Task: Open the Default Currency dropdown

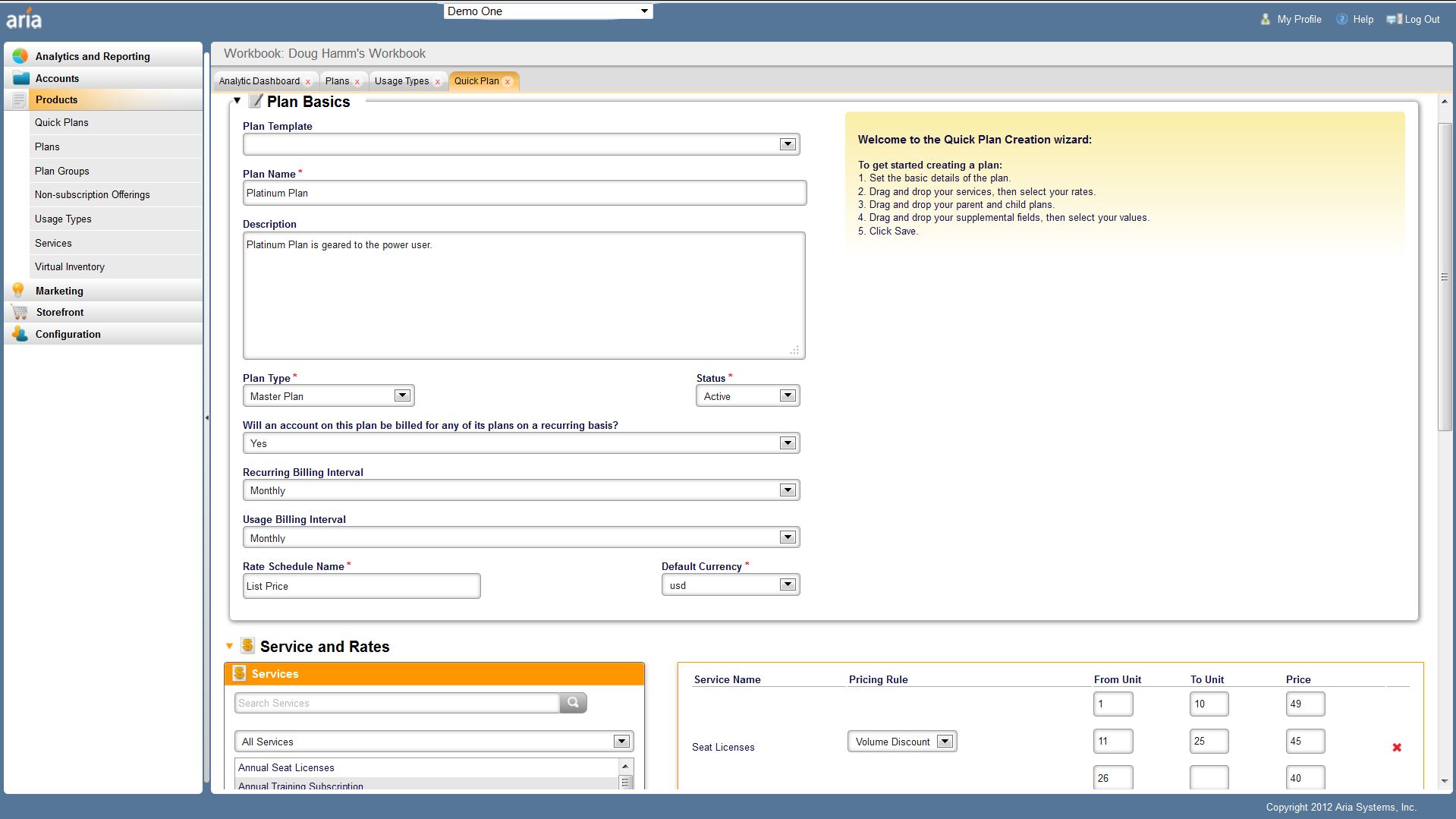Action: [788, 584]
